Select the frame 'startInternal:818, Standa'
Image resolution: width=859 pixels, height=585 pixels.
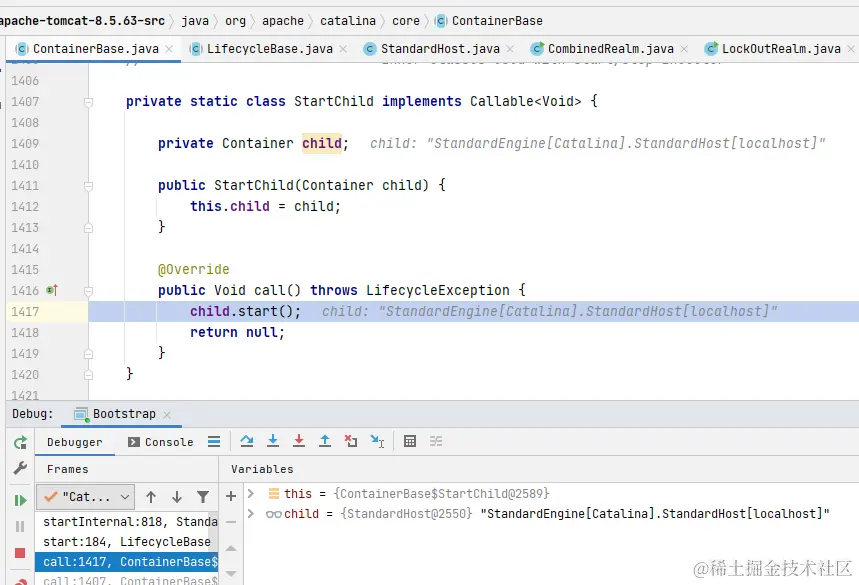(127, 521)
